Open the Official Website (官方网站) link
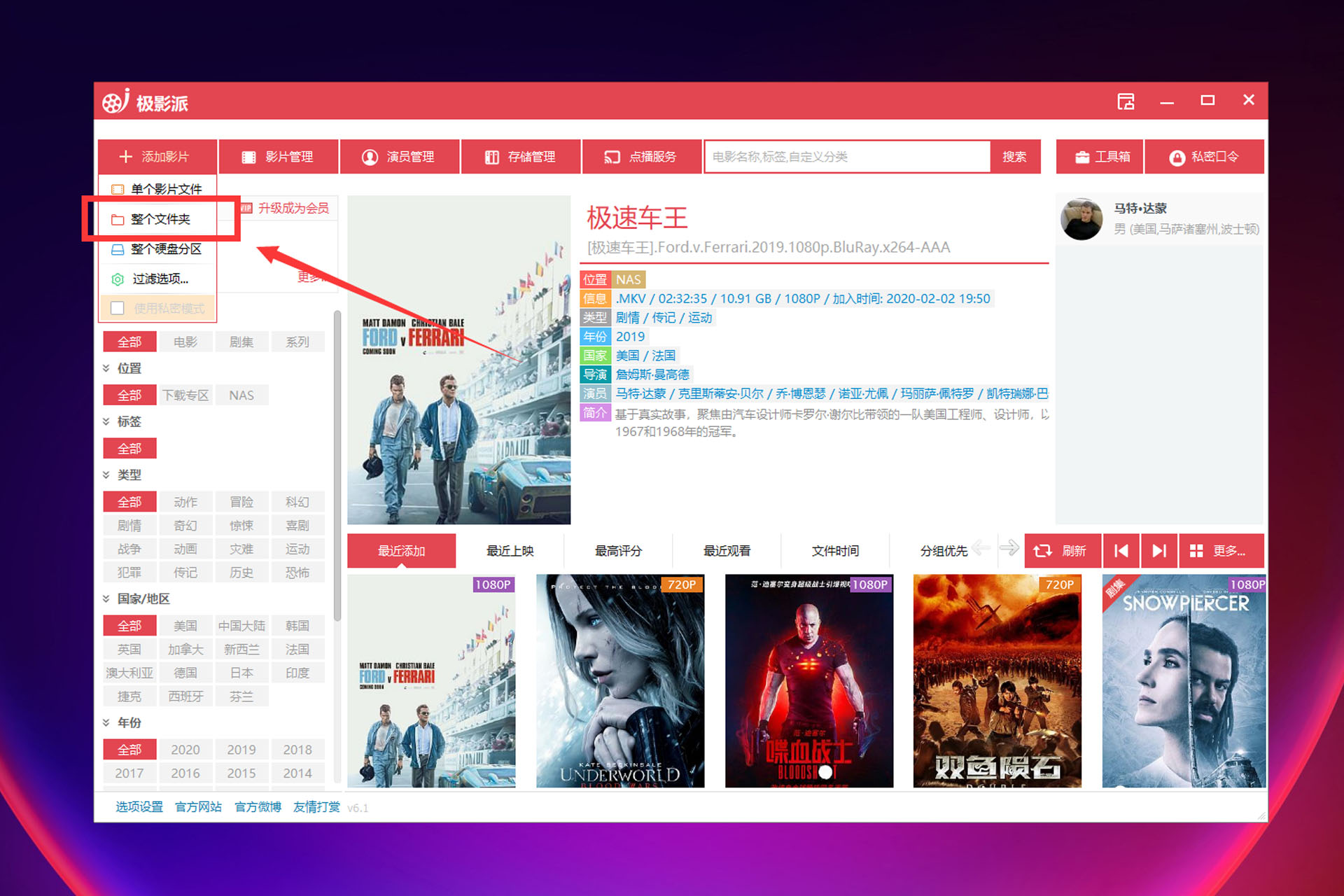The image size is (1344, 896). click(x=198, y=807)
